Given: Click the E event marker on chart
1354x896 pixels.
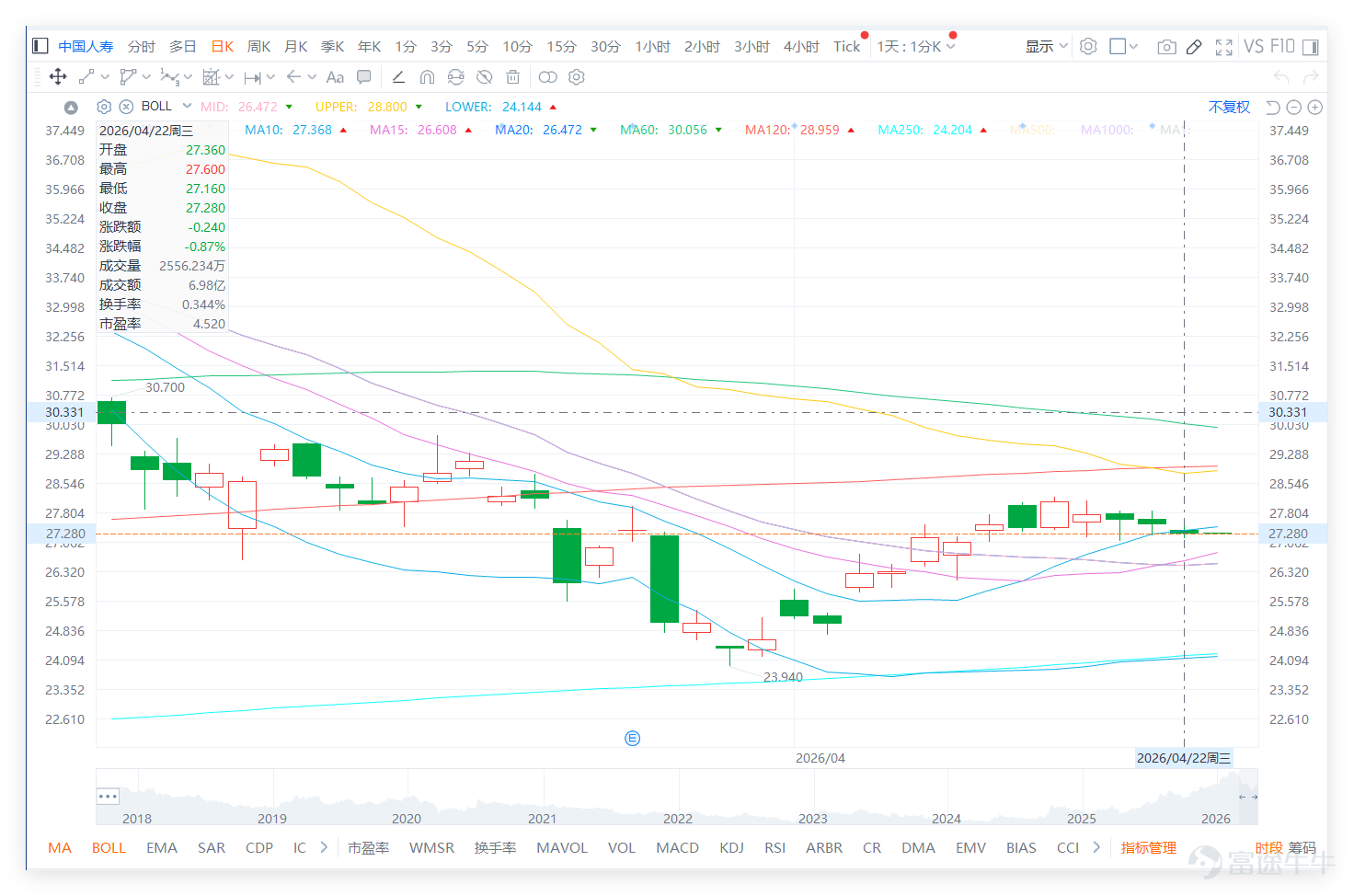Looking at the screenshot, I should pyautogui.click(x=632, y=738).
